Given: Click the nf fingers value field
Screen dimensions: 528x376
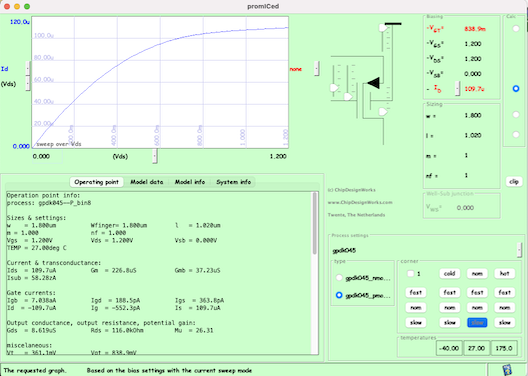Looking at the screenshot, I should 467,175.
